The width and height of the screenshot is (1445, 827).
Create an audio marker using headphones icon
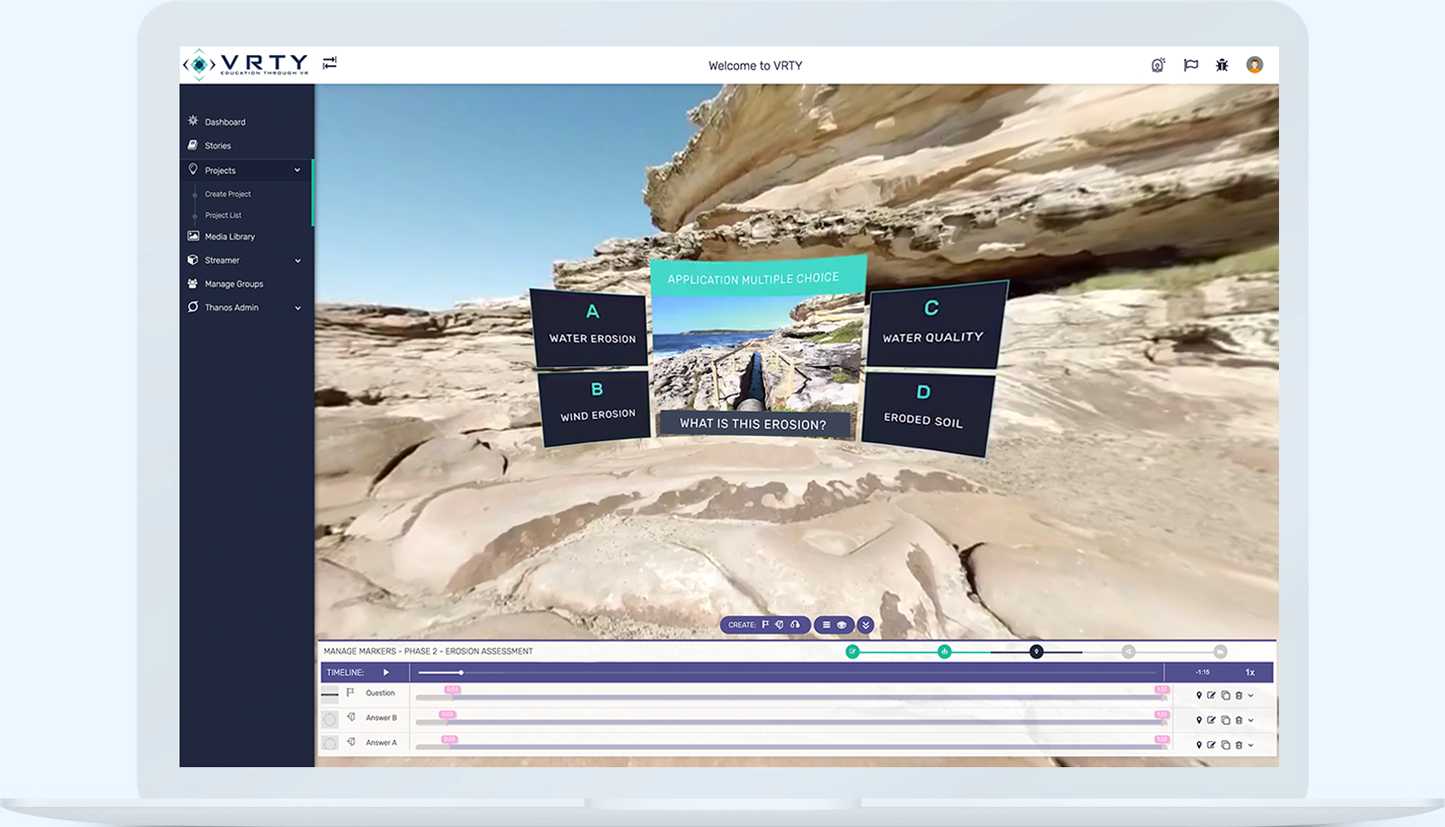tap(795, 625)
